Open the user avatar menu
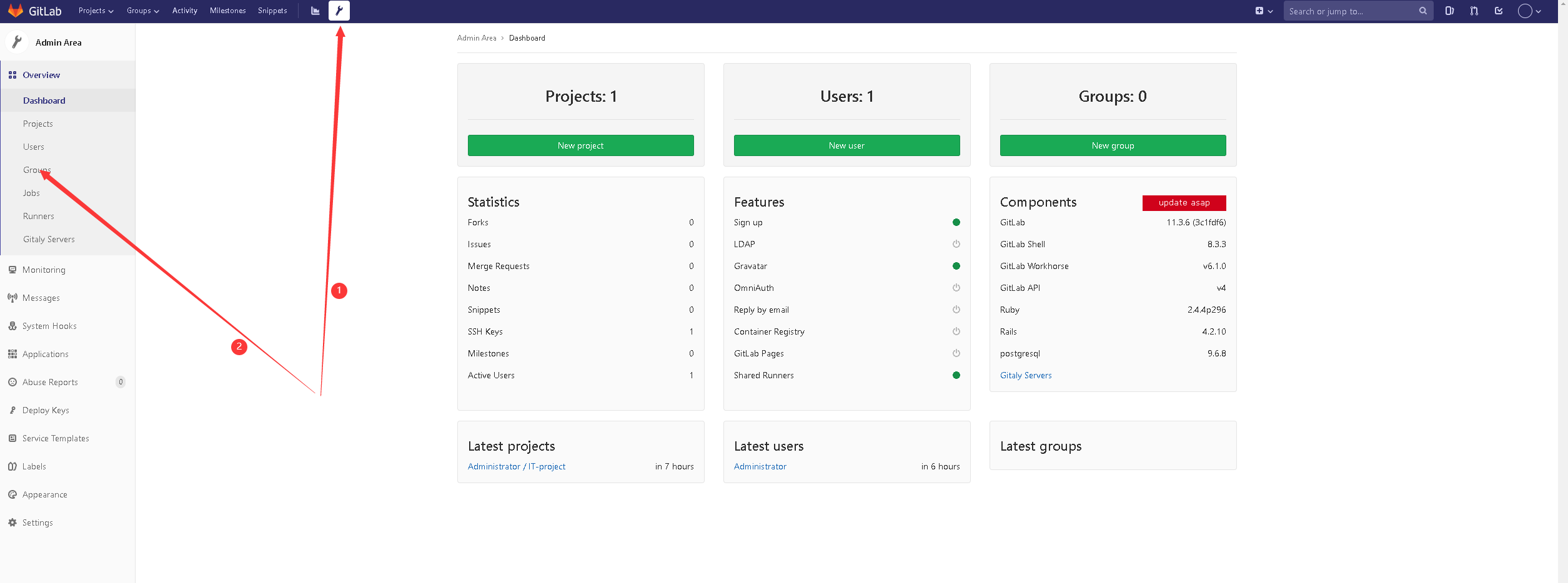This screenshot has height=583, width=1568. 1529,11
